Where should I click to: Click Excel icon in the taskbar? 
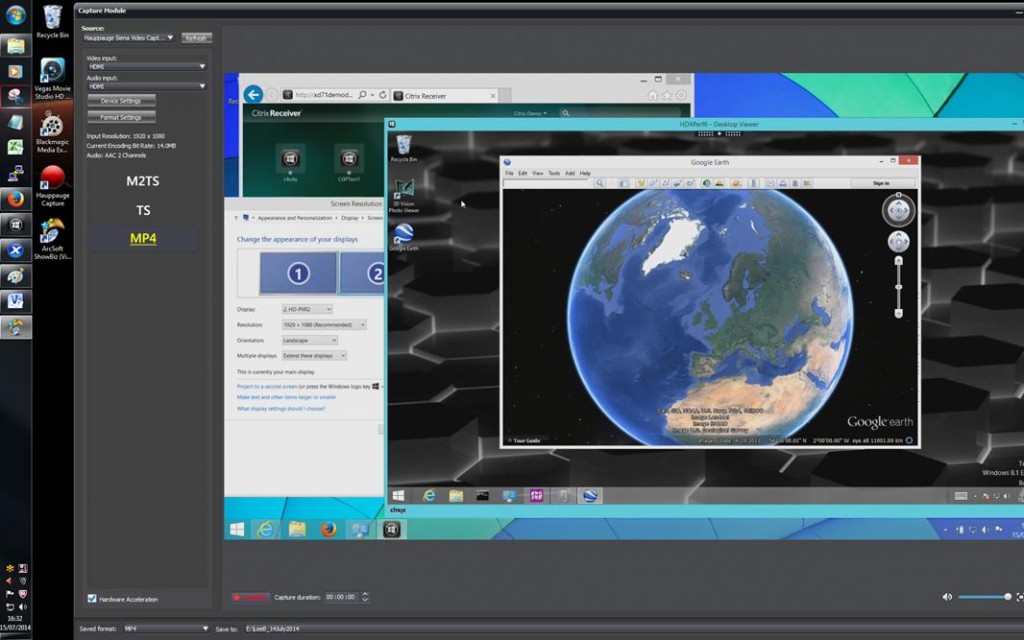click(x=15, y=147)
